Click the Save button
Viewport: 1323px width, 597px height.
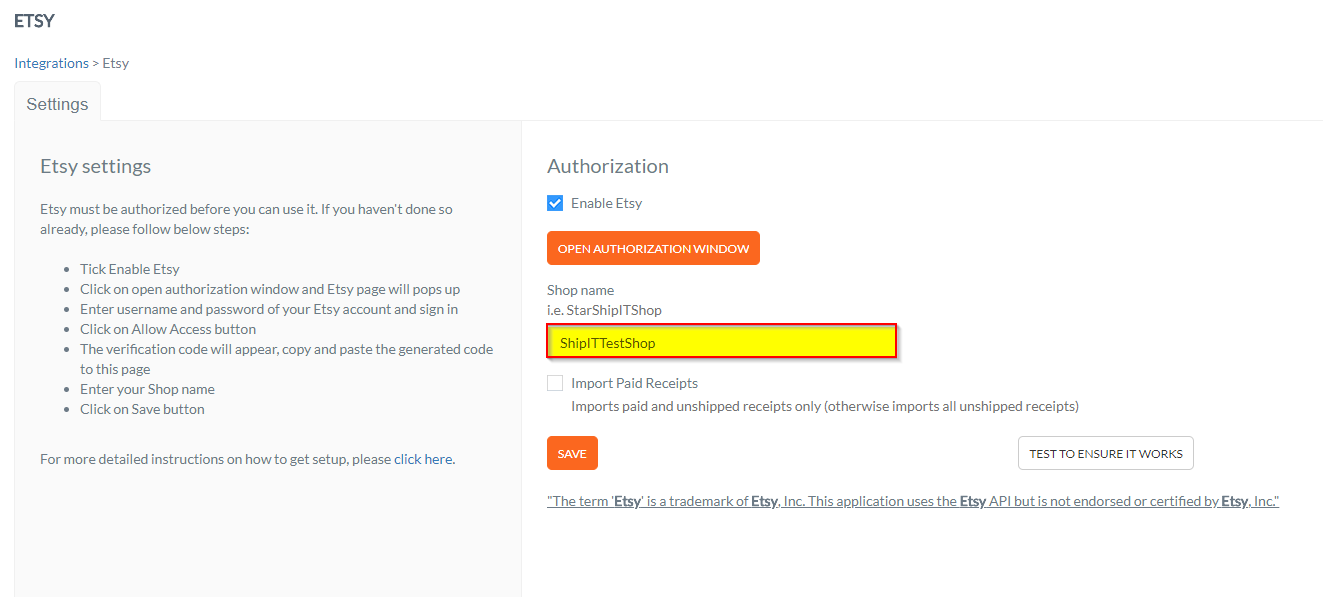click(x=572, y=453)
